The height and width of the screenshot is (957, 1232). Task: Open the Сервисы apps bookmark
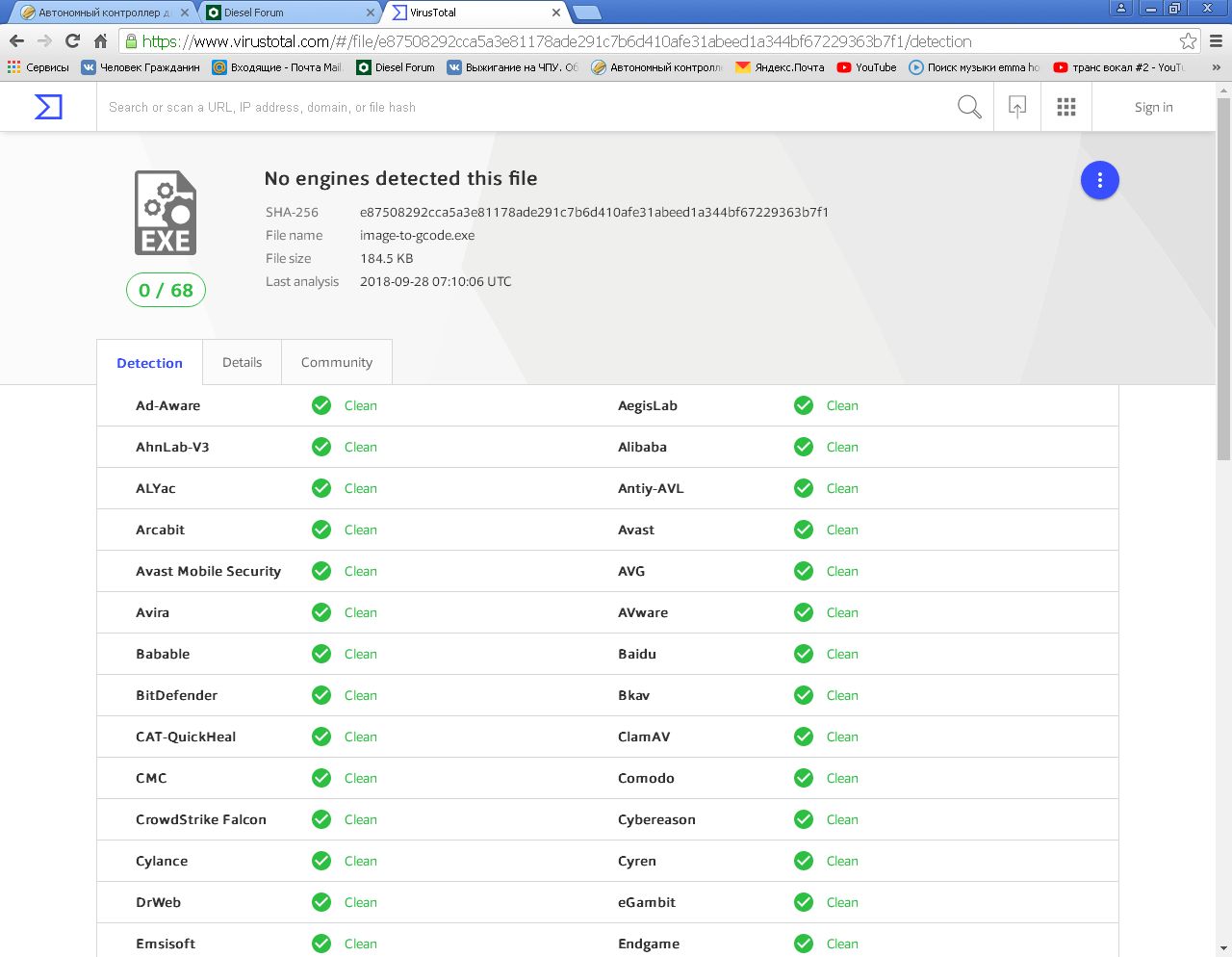tap(38, 67)
